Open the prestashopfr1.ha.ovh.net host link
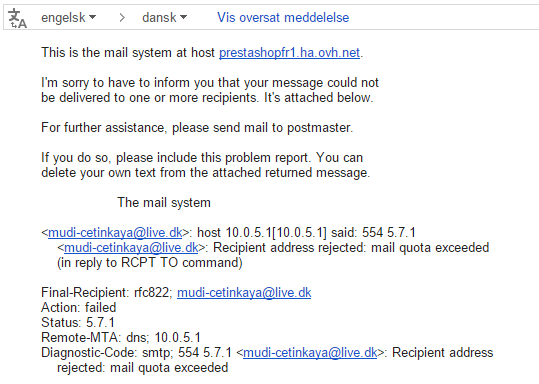This screenshot has height=384, width=539. 289,53
